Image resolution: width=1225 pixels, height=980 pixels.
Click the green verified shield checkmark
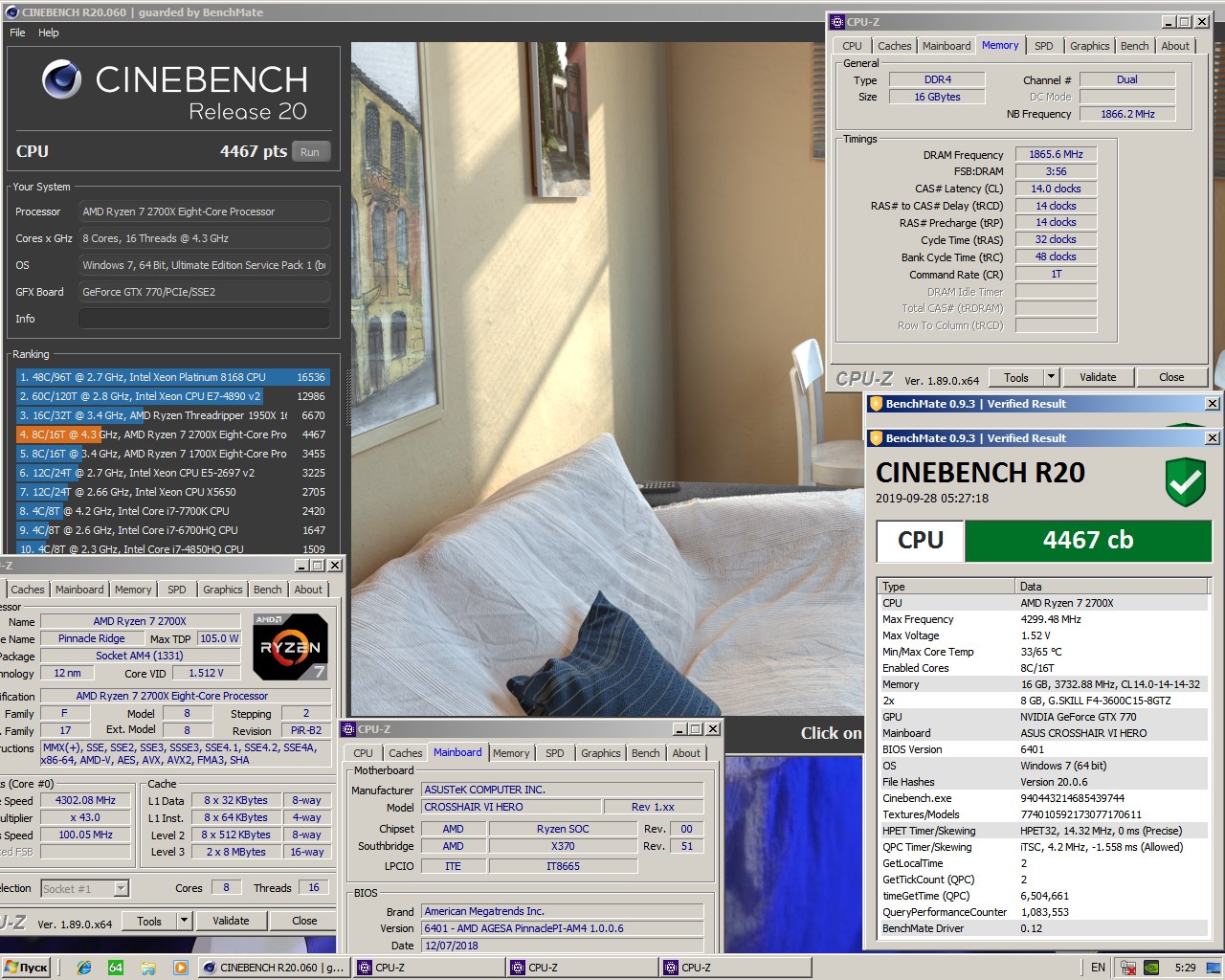(x=1185, y=481)
